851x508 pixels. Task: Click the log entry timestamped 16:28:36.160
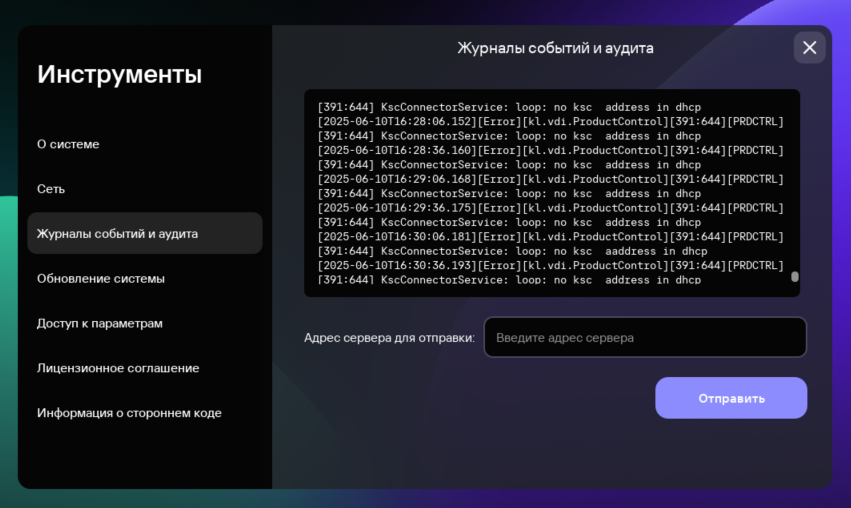pos(550,151)
